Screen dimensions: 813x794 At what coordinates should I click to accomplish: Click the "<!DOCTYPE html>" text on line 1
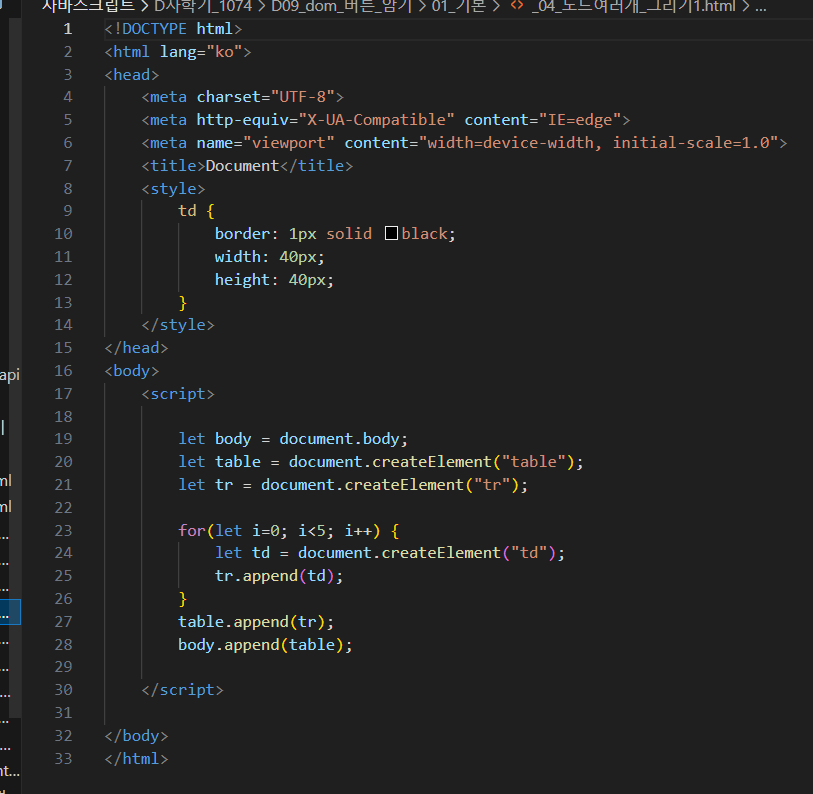[173, 29]
